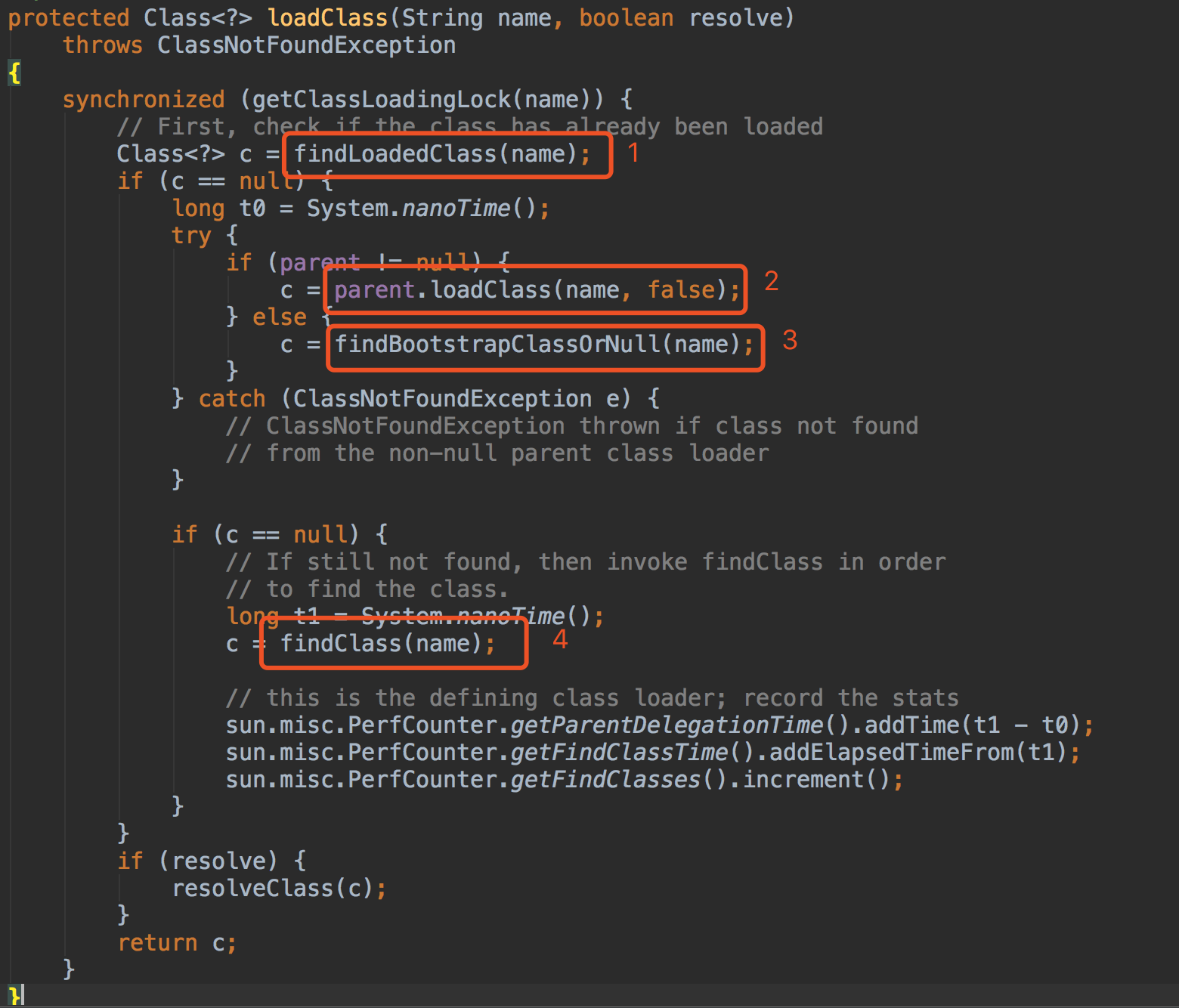Click getFindClassTime() method call

point(633,752)
